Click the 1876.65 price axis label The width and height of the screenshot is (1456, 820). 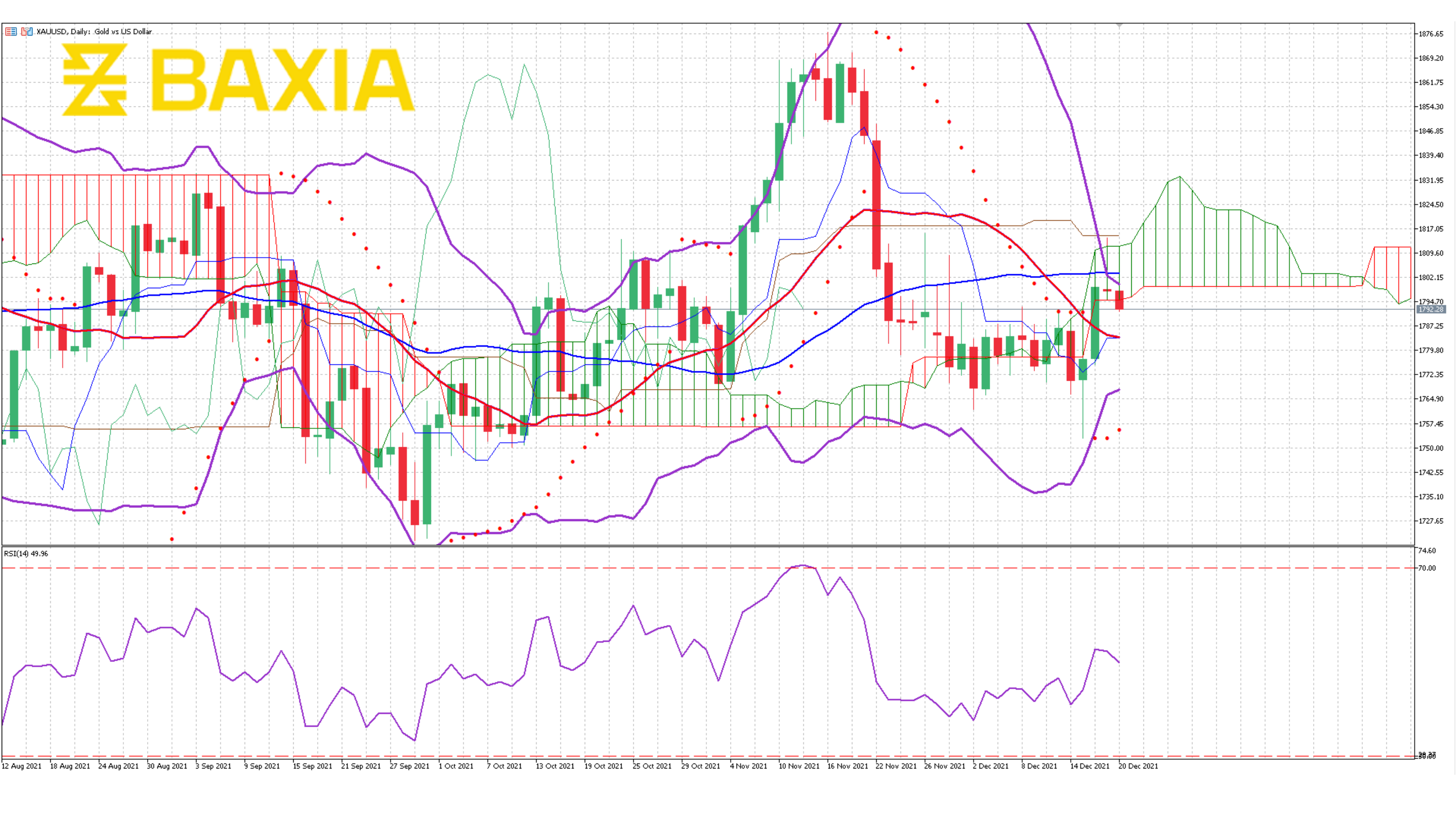[1431, 34]
